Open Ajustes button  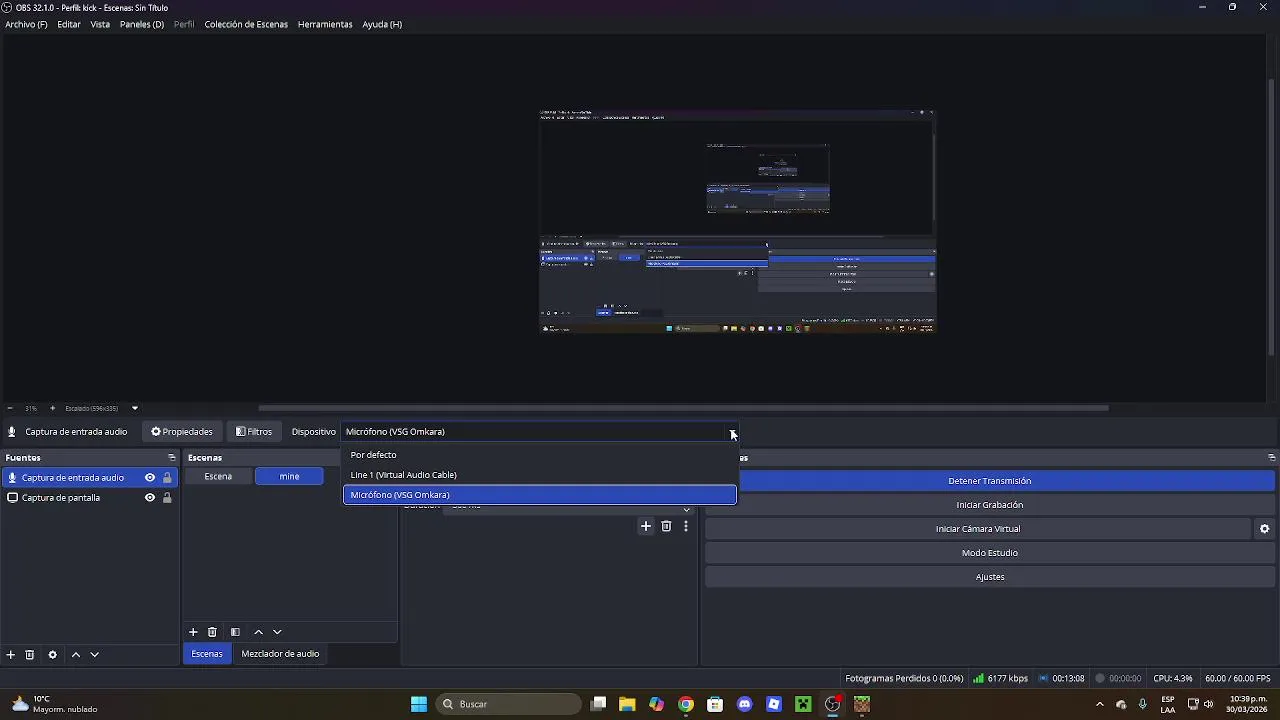tap(989, 577)
